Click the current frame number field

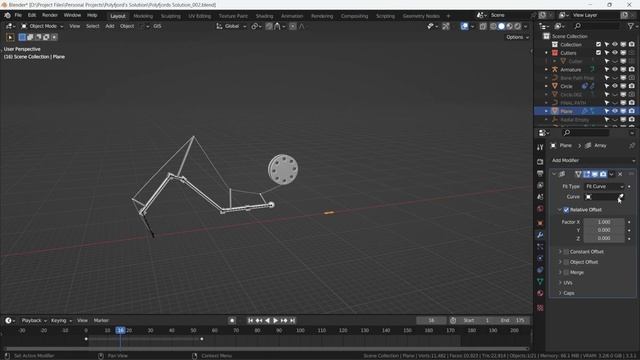coord(431,321)
